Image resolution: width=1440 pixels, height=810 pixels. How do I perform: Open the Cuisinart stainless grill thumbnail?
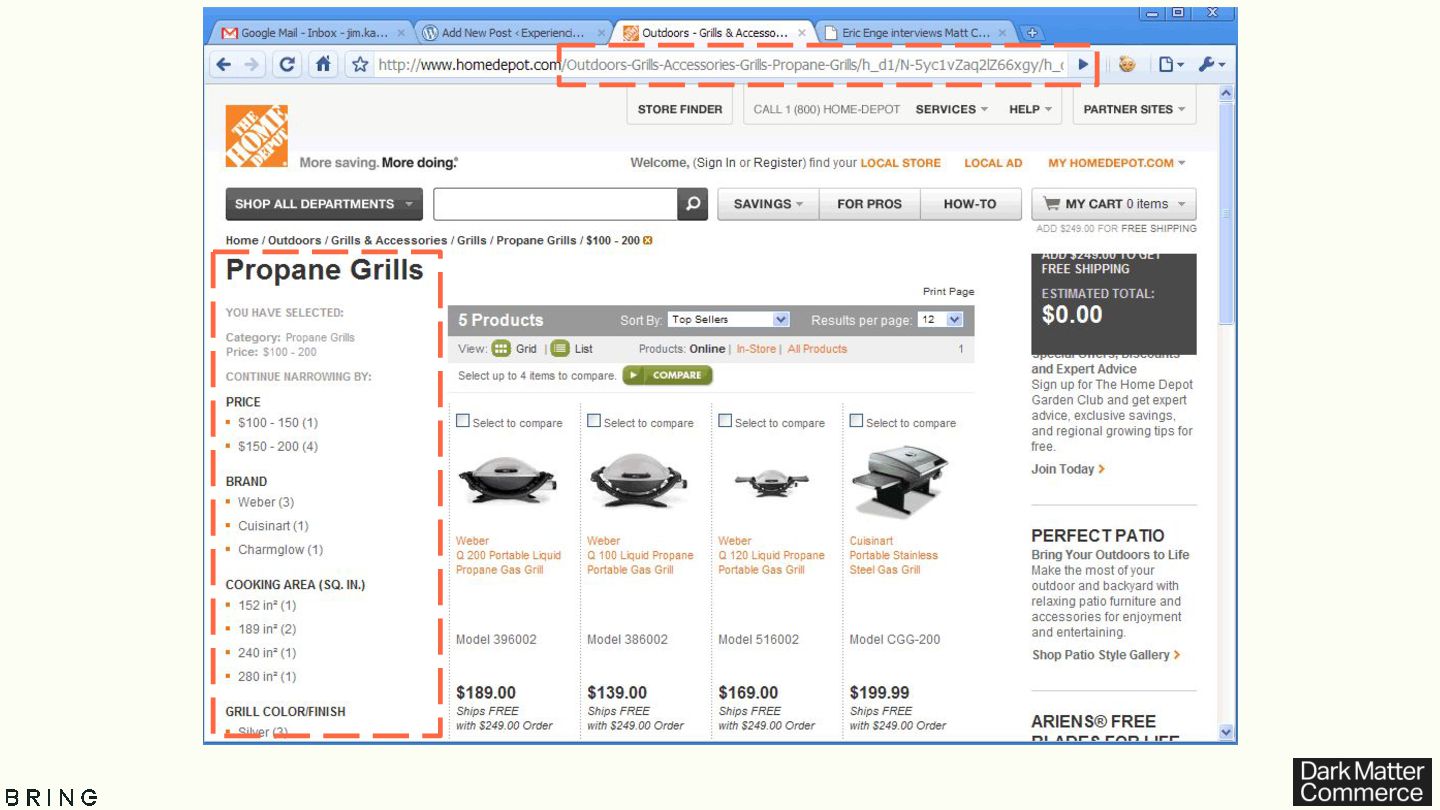[x=899, y=483]
